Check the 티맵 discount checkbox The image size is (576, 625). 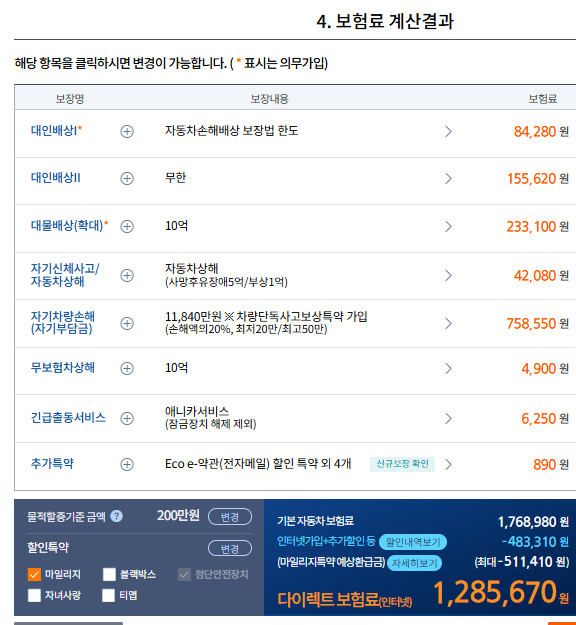click(108, 596)
